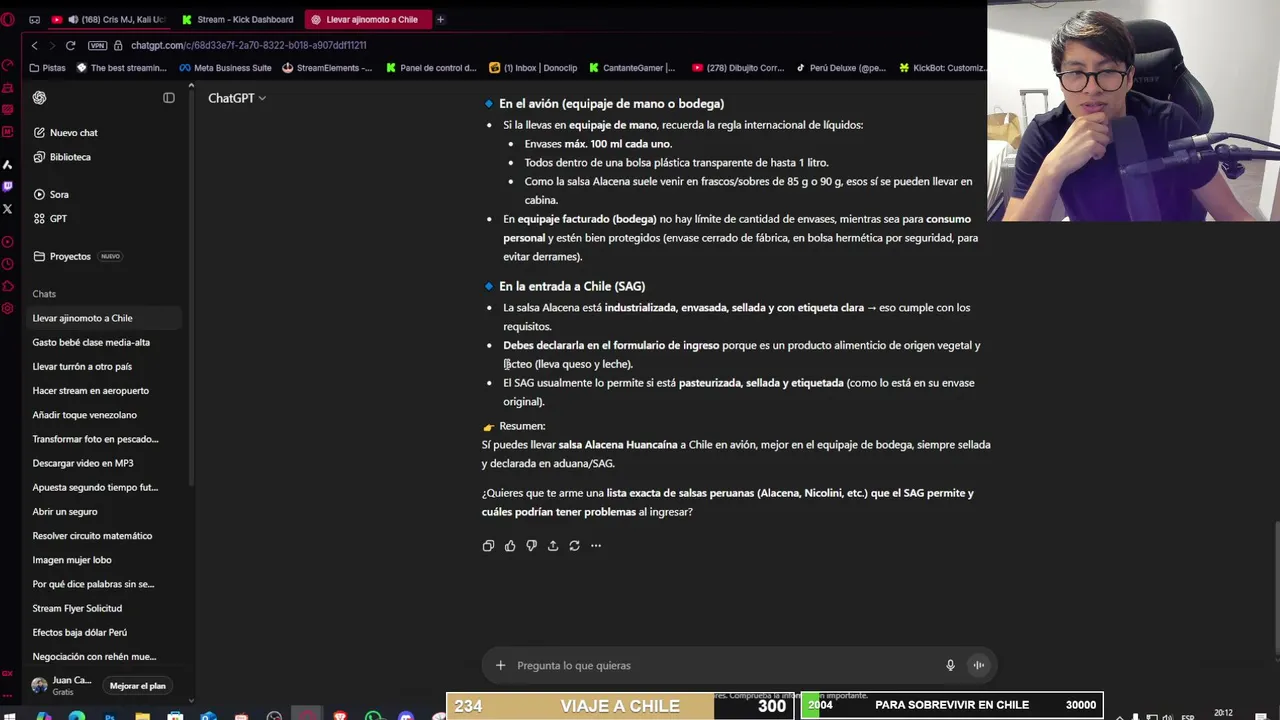Collapse the Chats list header
This screenshot has height=720, width=1280.
(x=44, y=294)
